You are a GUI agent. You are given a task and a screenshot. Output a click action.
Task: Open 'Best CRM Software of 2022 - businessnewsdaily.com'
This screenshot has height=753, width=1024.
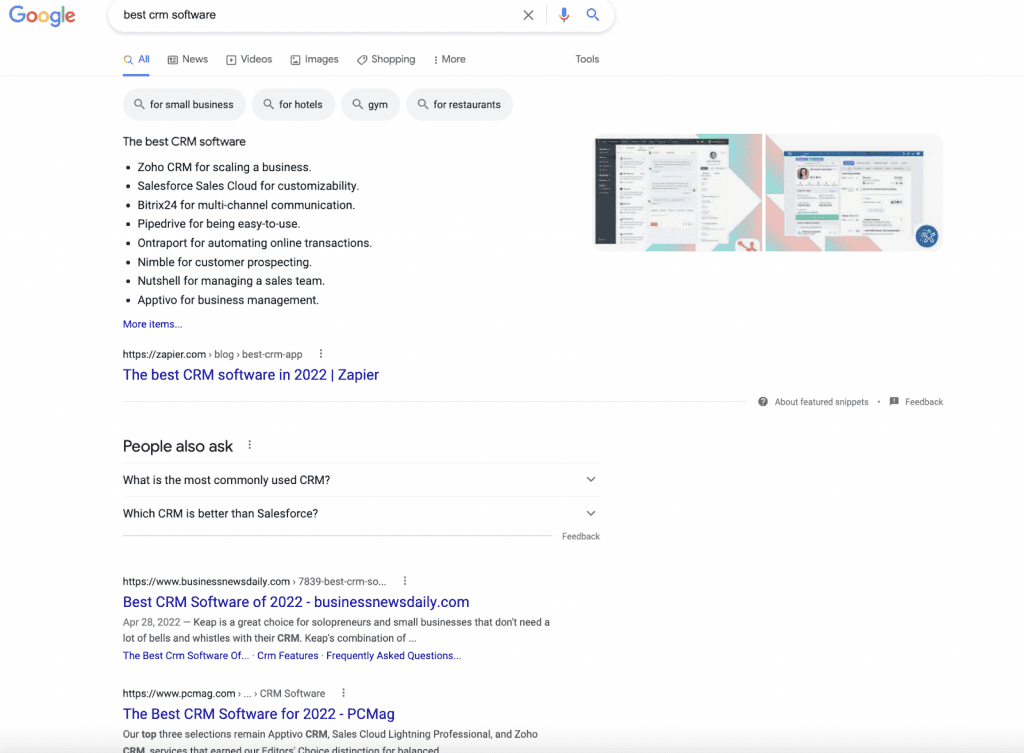click(296, 602)
